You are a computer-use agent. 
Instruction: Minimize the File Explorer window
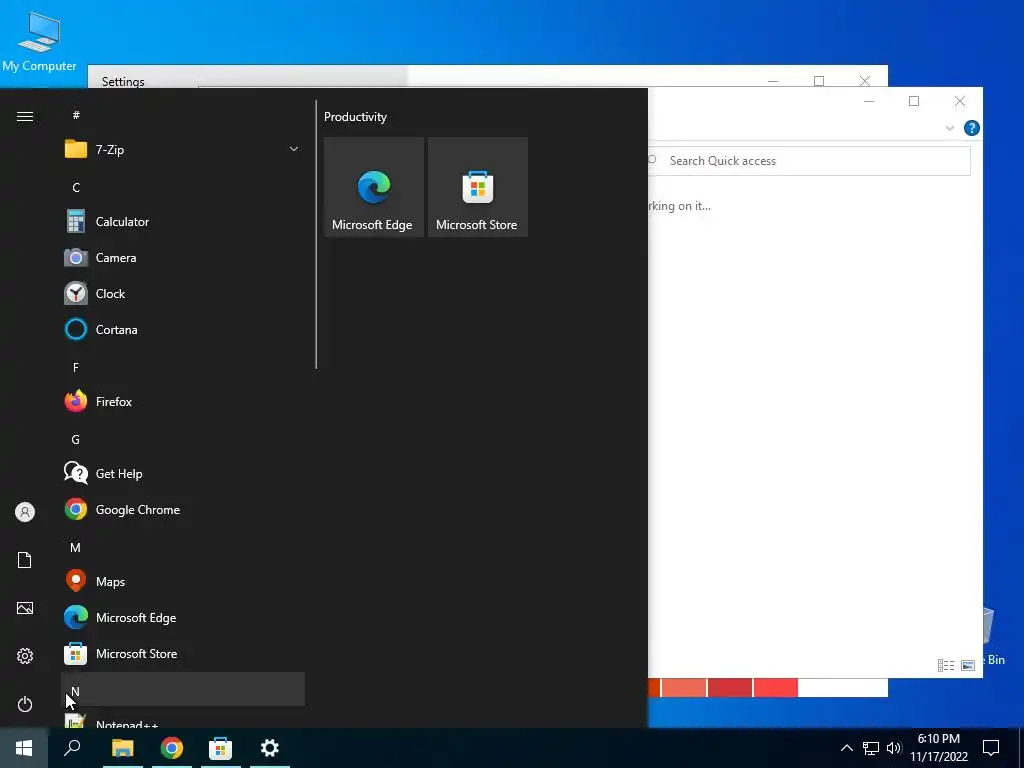coord(869,101)
